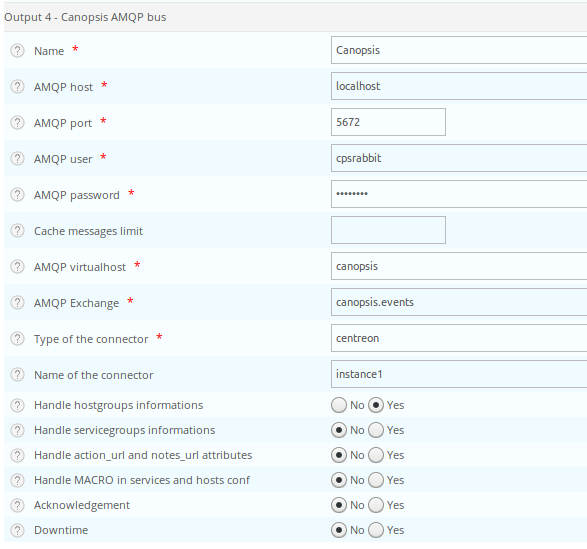Show help tooltip for AMQP port
This screenshot has width=587, height=549.
[x=17, y=122]
